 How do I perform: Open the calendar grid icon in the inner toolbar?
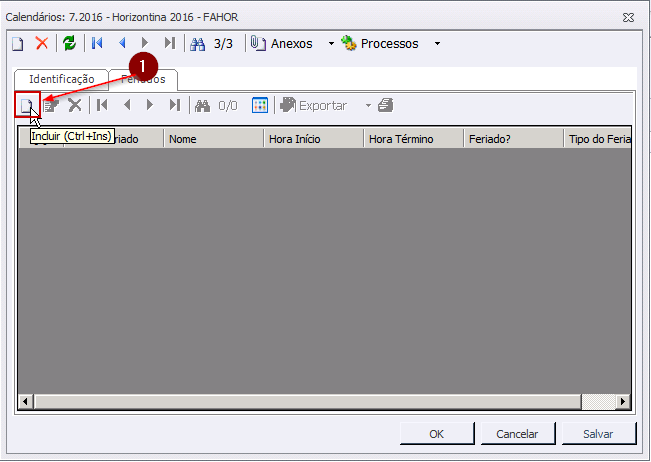(259, 105)
